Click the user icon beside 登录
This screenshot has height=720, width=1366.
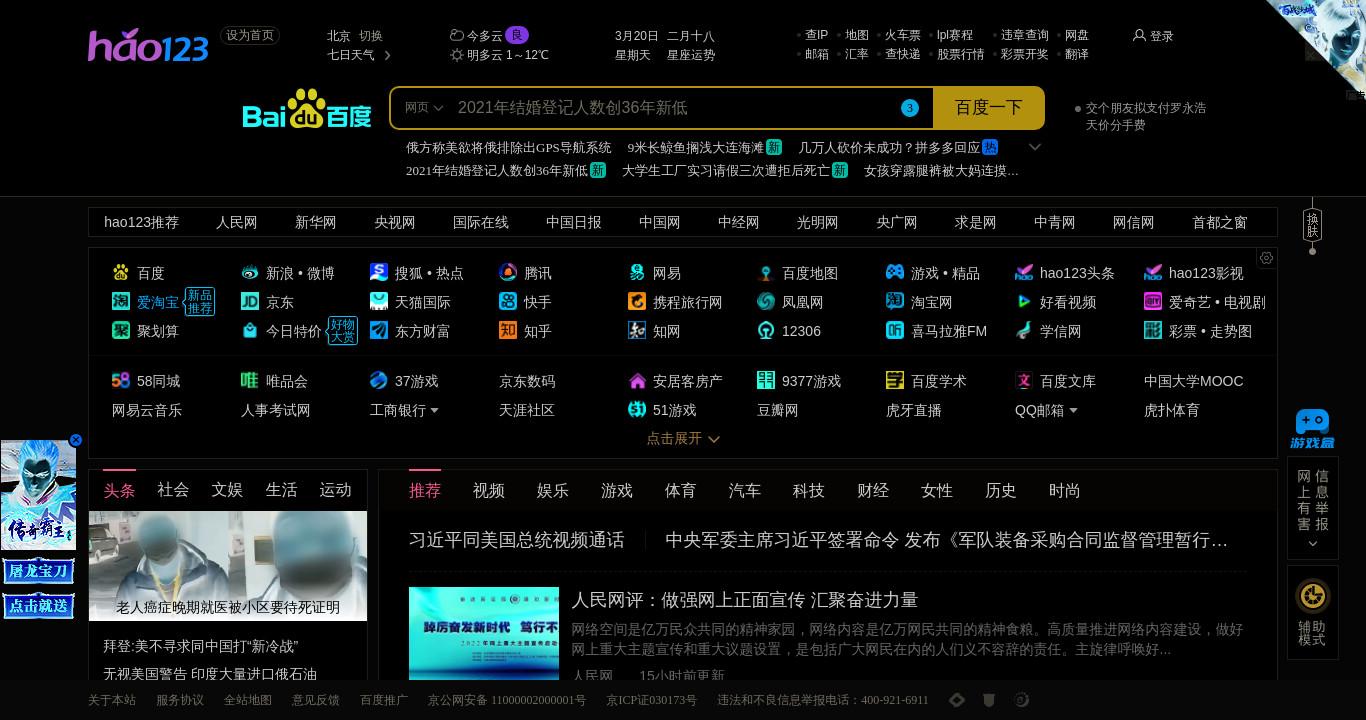click(1139, 35)
